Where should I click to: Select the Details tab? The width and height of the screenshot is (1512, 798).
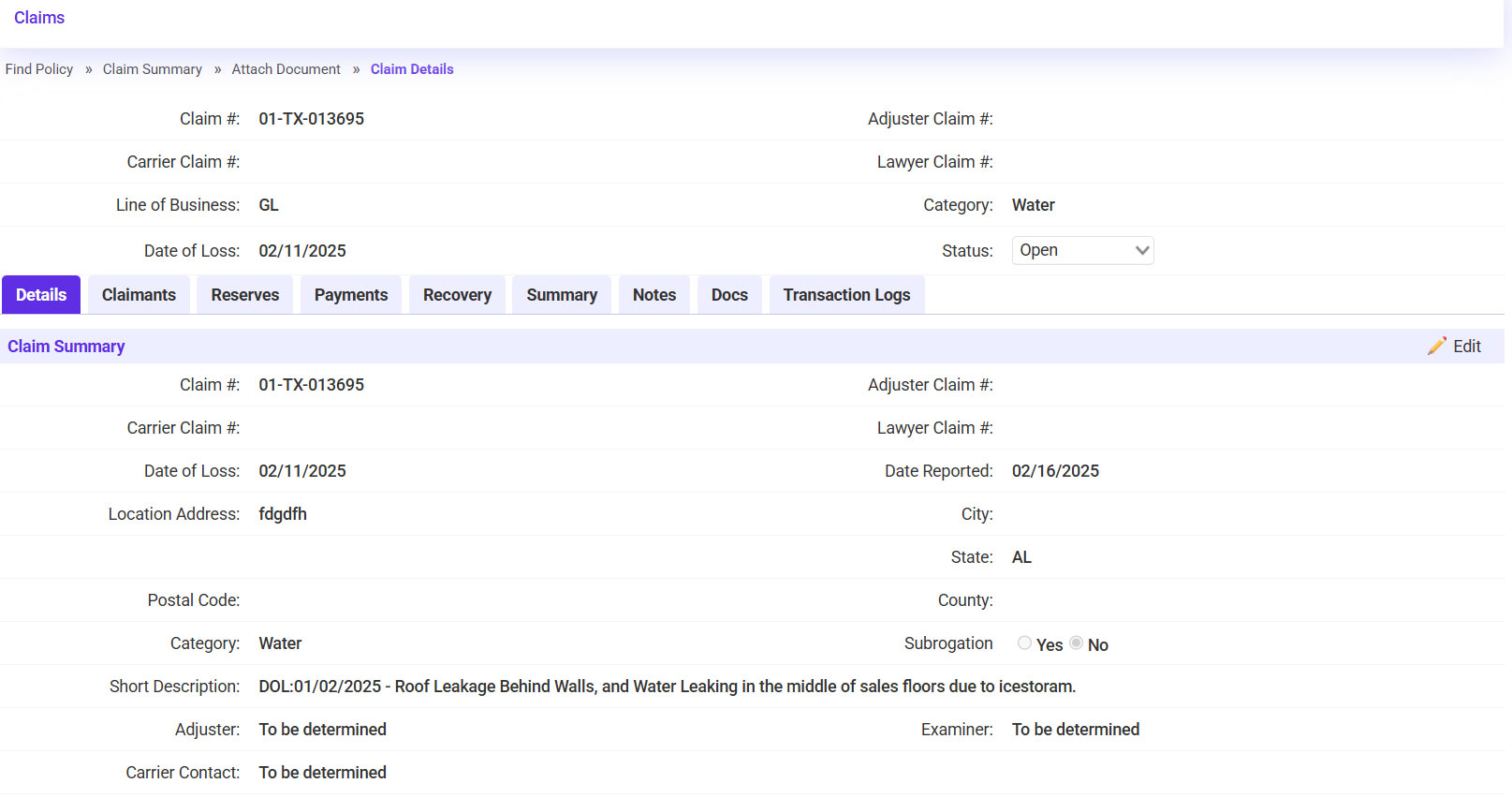pos(41,295)
